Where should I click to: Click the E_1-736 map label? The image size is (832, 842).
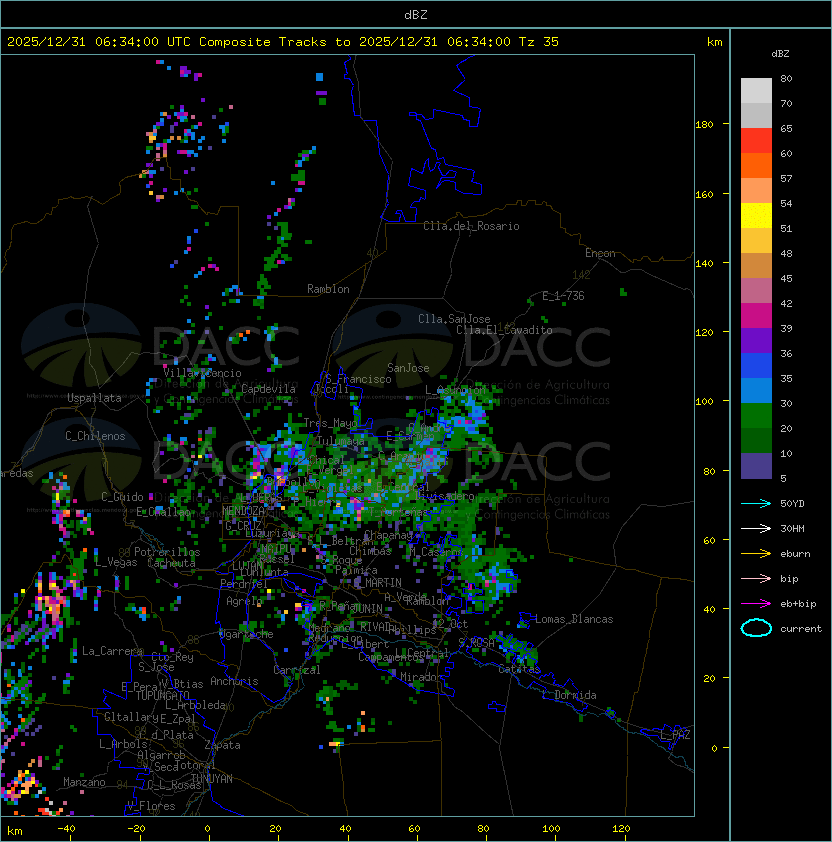[563, 296]
